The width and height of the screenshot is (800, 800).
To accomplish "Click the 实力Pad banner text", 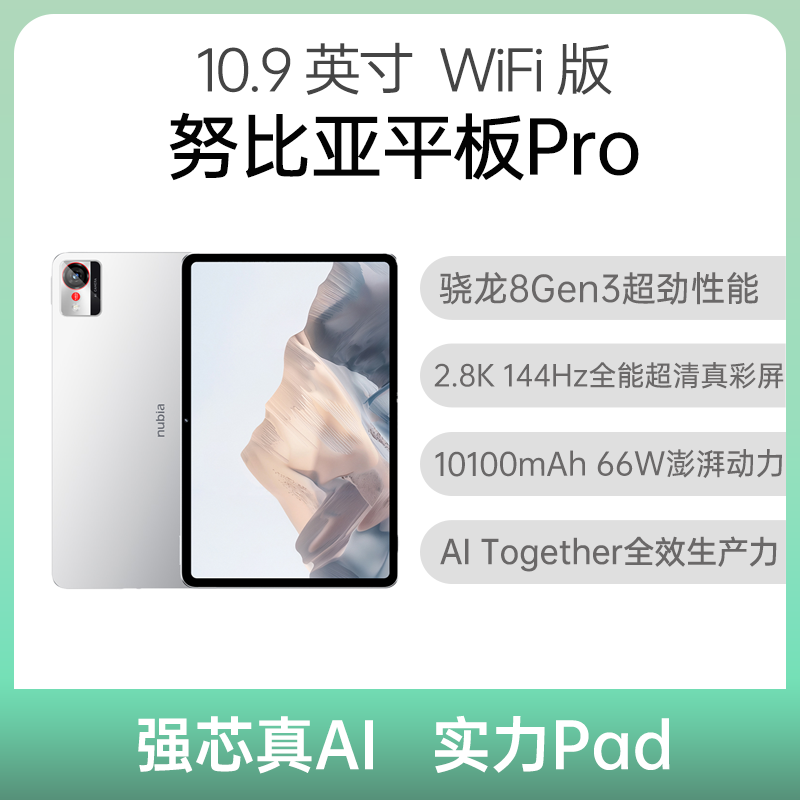I will tap(552, 744).
